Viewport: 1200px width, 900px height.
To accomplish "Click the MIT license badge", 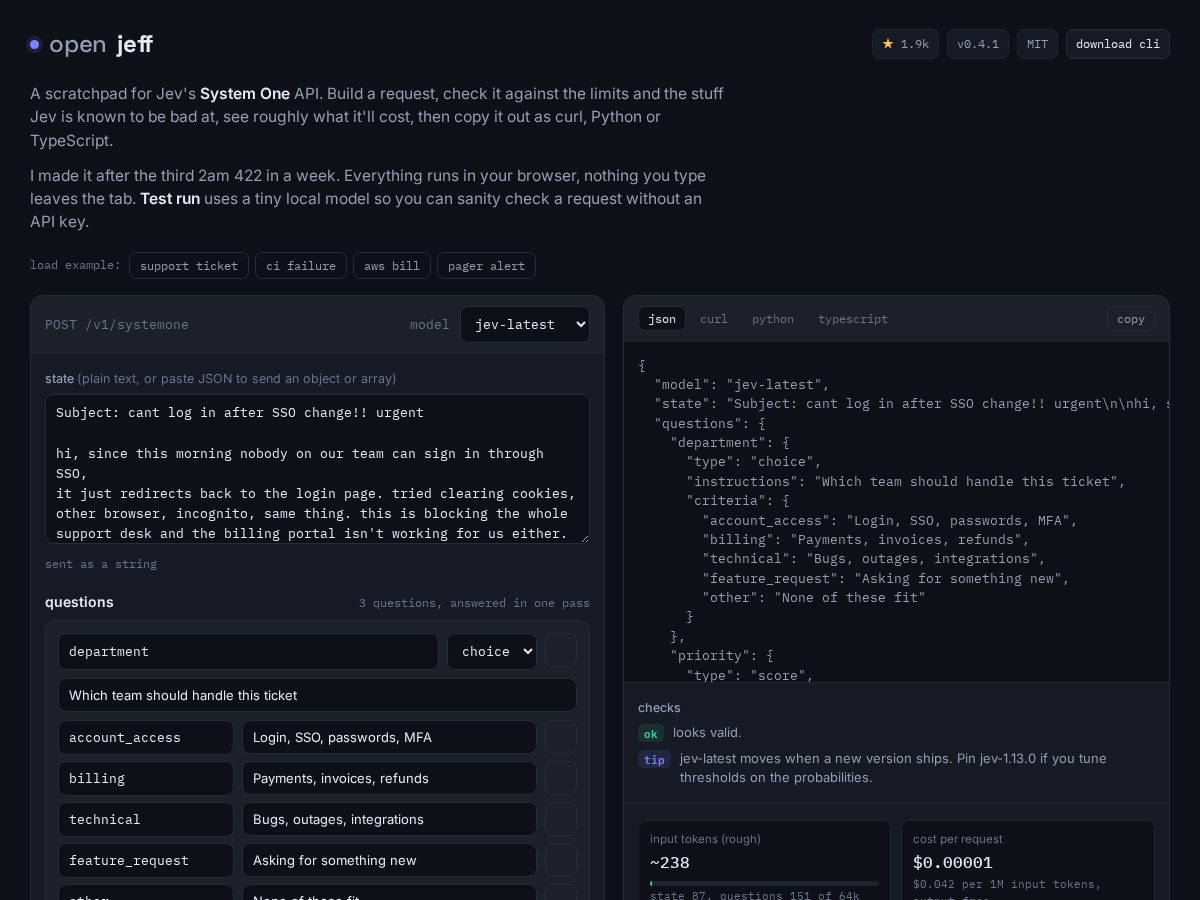I will click(x=1037, y=44).
